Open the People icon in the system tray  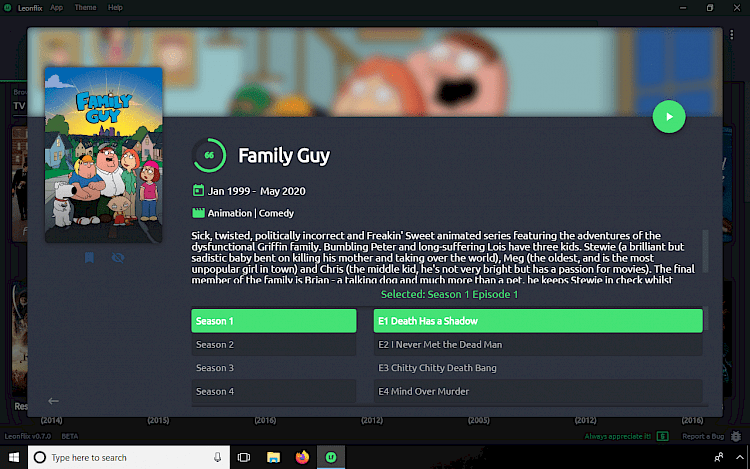coord(718,458)
